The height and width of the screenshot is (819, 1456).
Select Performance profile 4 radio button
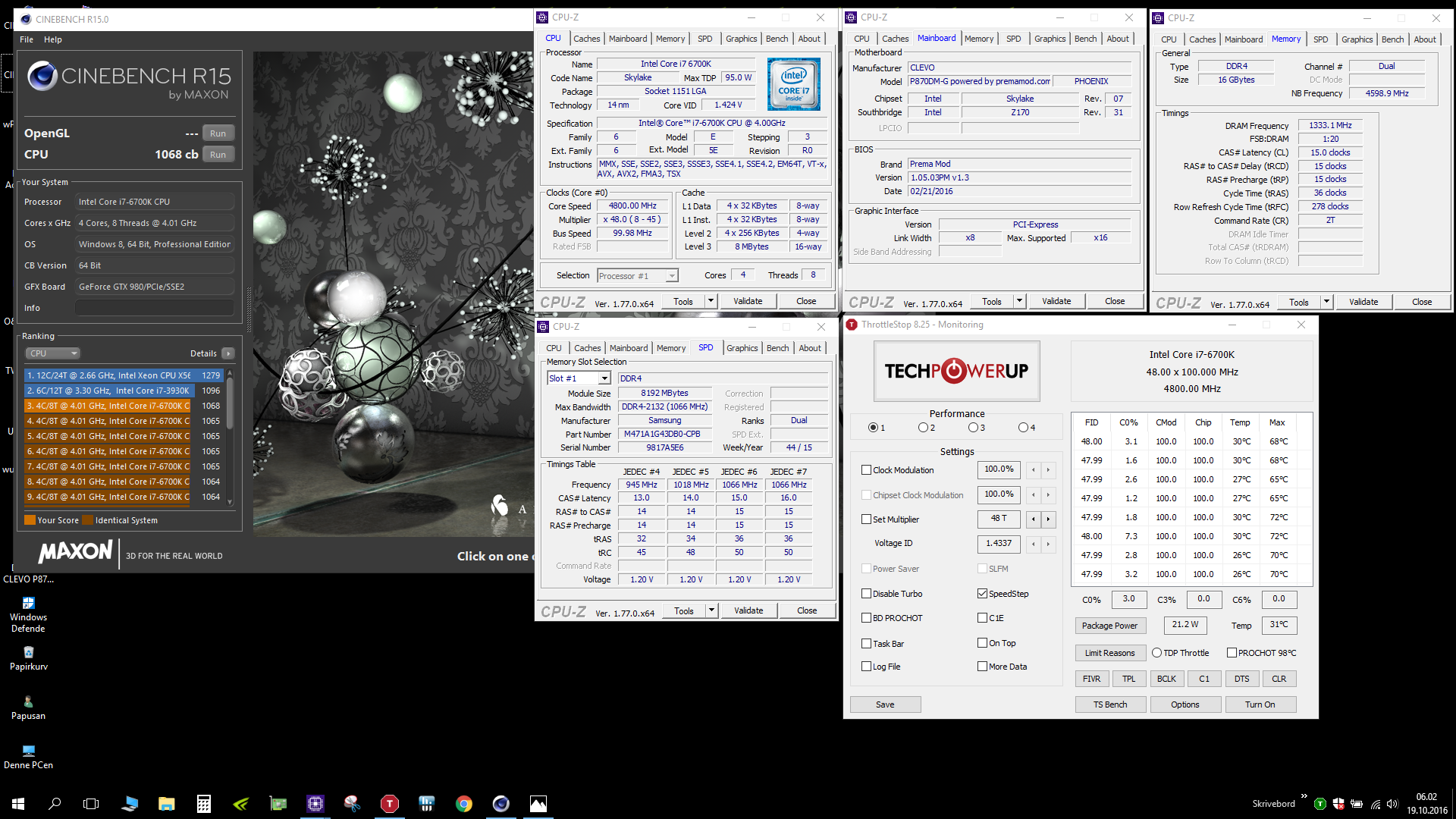tap(1023, 428)
